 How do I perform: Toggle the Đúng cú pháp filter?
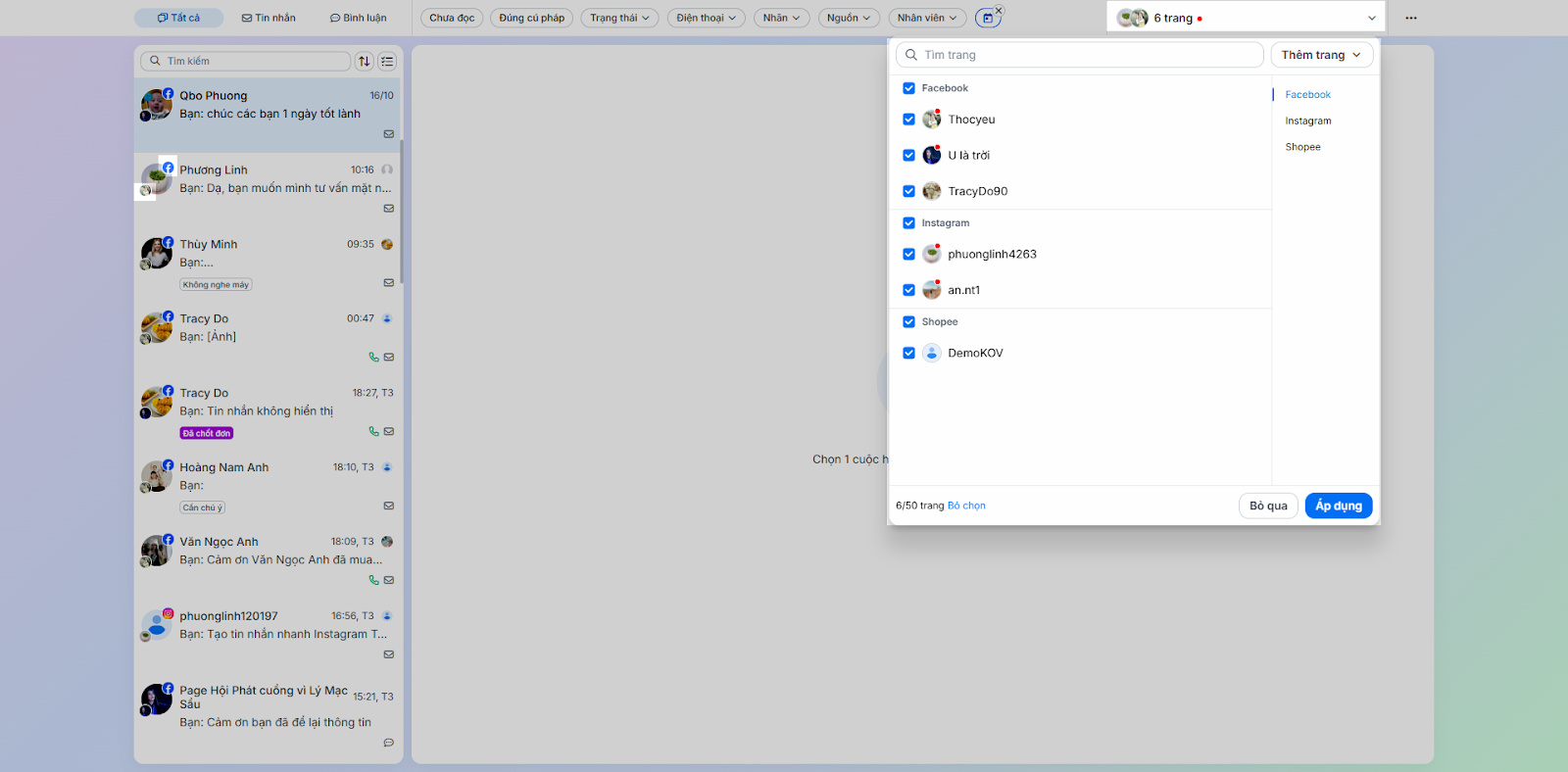(531, 18)
